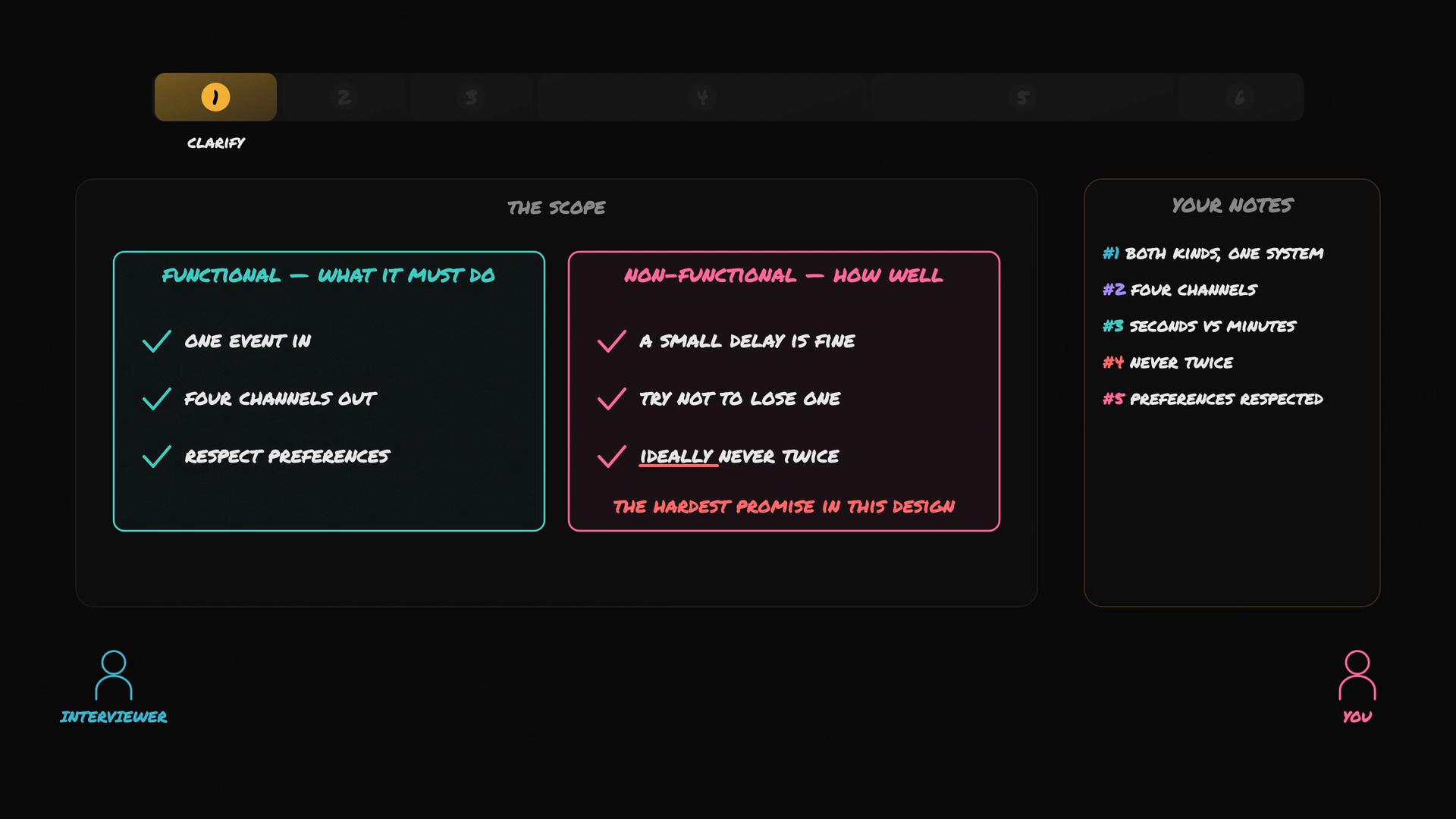The image size is (1456, 819).
Task: Select note #4 Never Twice
Action: coord(1168,362)
